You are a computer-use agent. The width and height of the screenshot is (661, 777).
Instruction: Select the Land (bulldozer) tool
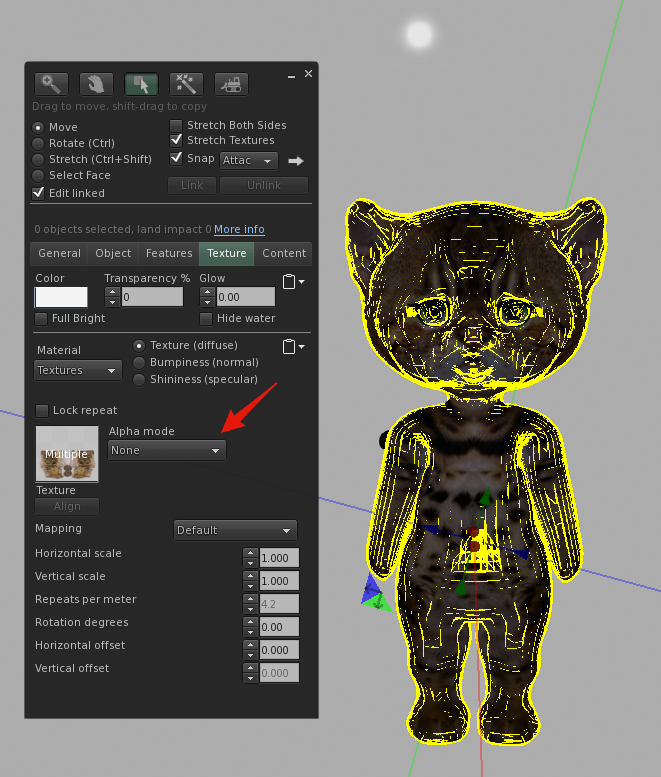[231, 84]
